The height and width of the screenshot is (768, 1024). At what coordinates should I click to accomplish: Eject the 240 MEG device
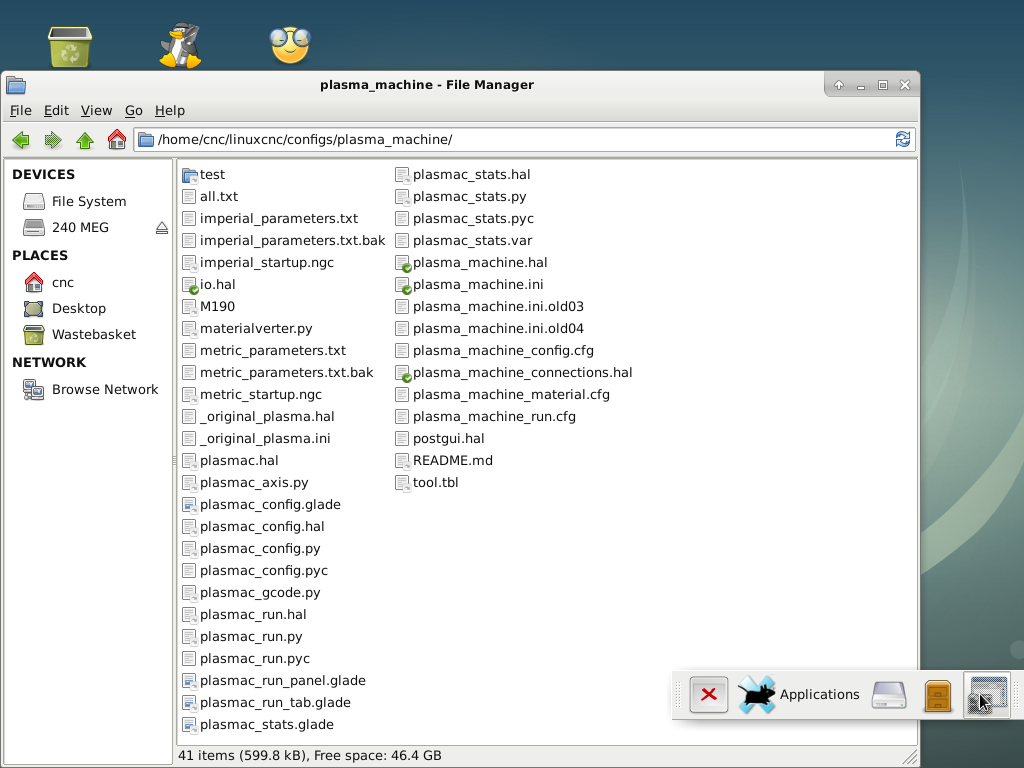(161, 228)
